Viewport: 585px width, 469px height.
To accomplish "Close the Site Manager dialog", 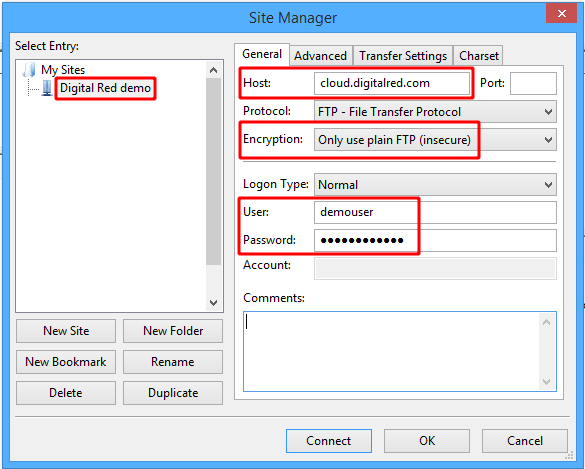I will tap(561, 14).
